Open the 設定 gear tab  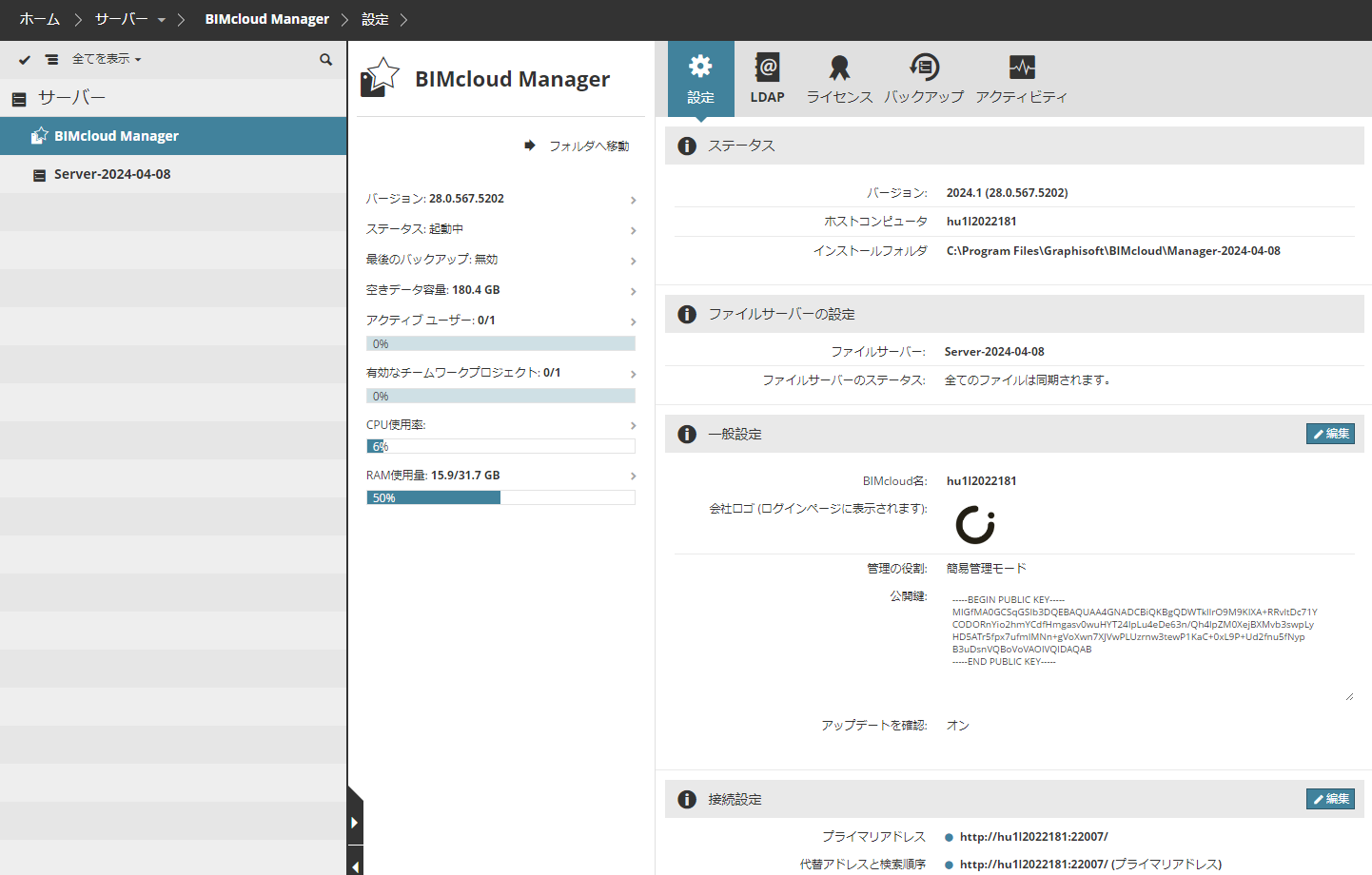tap(701, 79)
